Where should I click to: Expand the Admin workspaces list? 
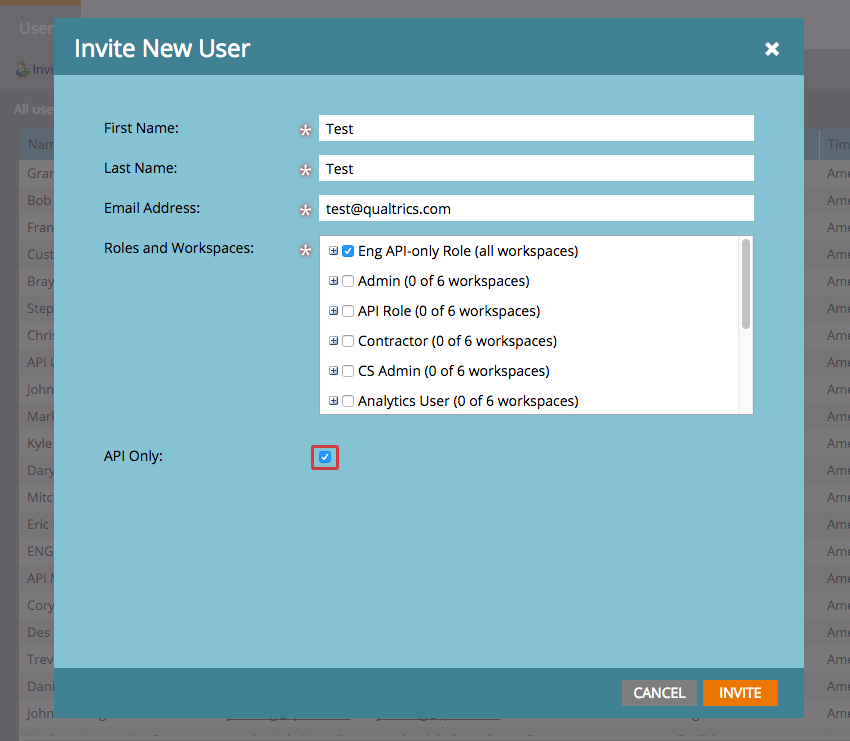[334, 281]
